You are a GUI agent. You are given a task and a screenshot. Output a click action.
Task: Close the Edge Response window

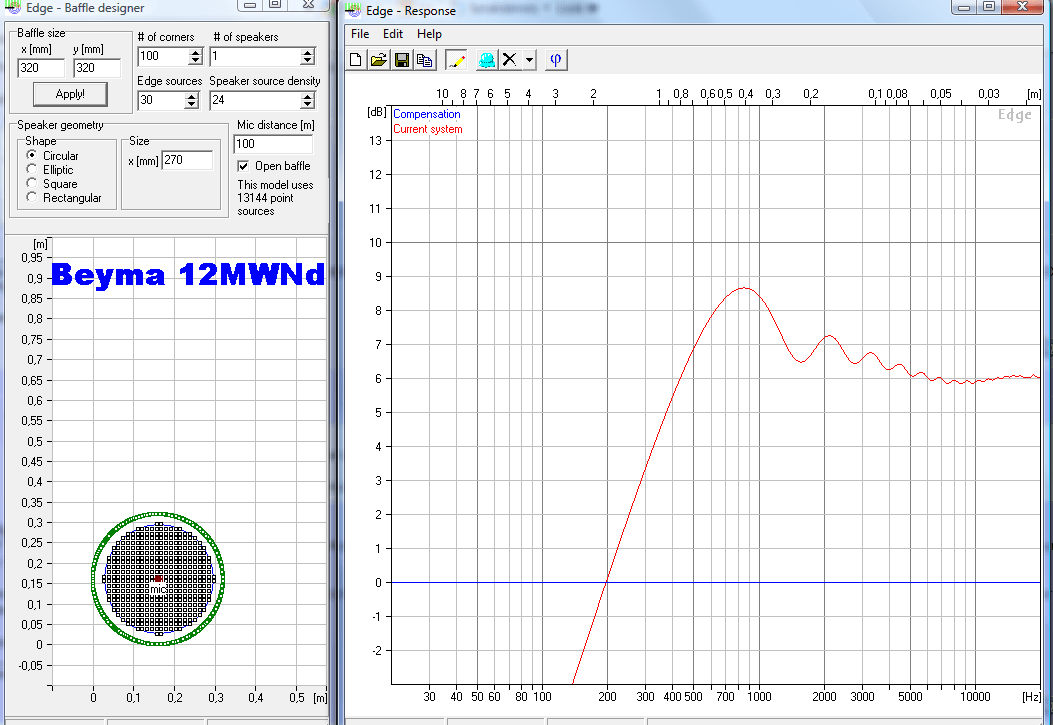(x=1022, y=7)
